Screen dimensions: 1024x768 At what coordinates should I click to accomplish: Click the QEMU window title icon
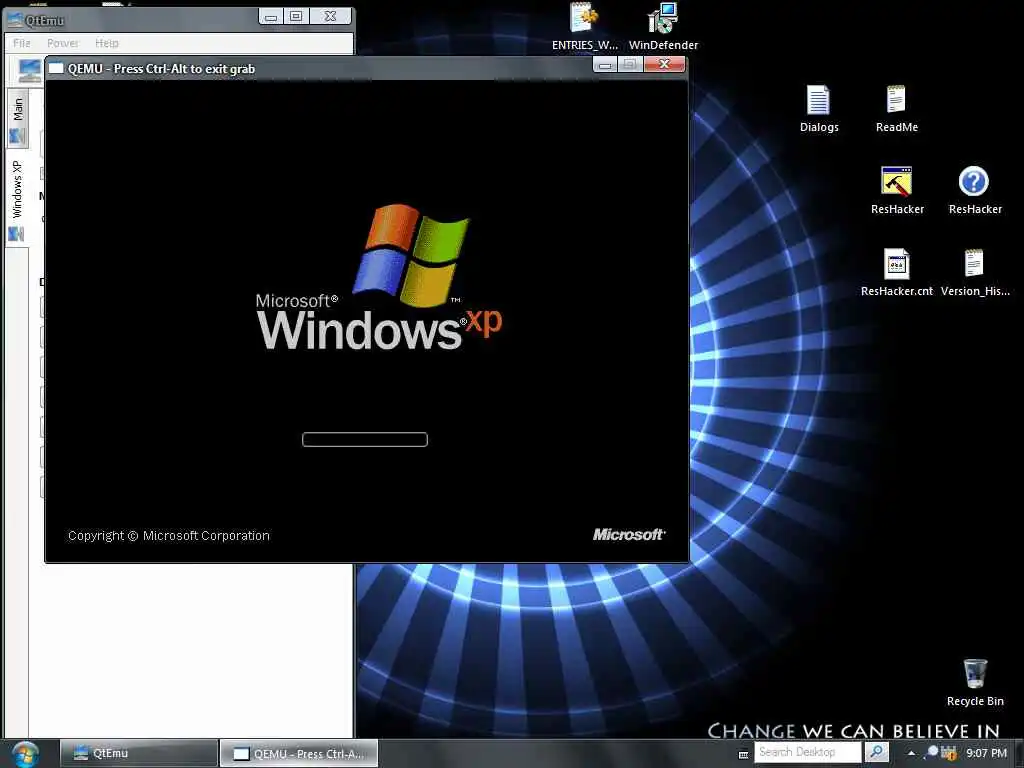pyautogui.click(x=57, y=69)
